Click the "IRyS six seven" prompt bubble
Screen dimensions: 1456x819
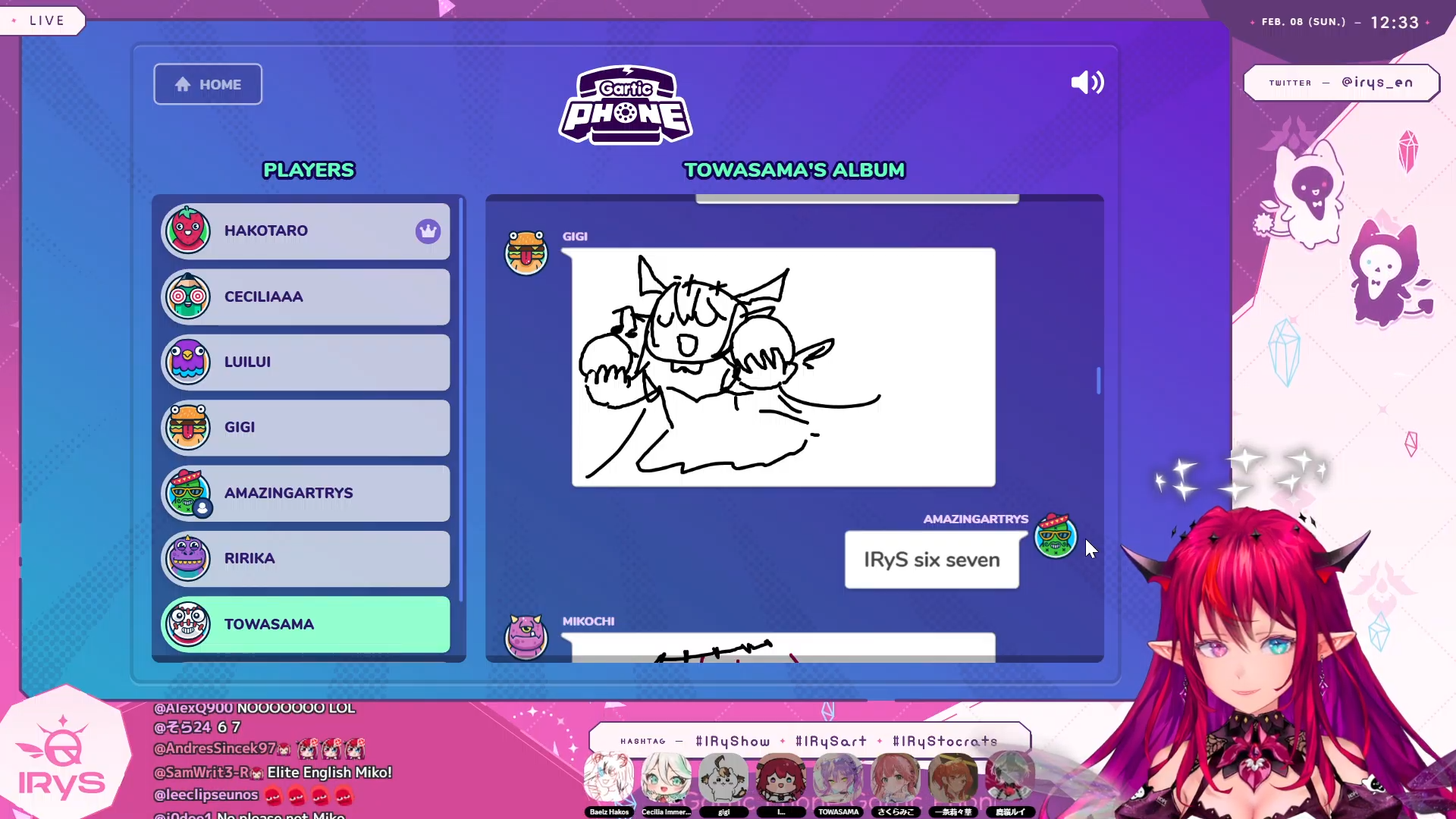pos(931,560)
